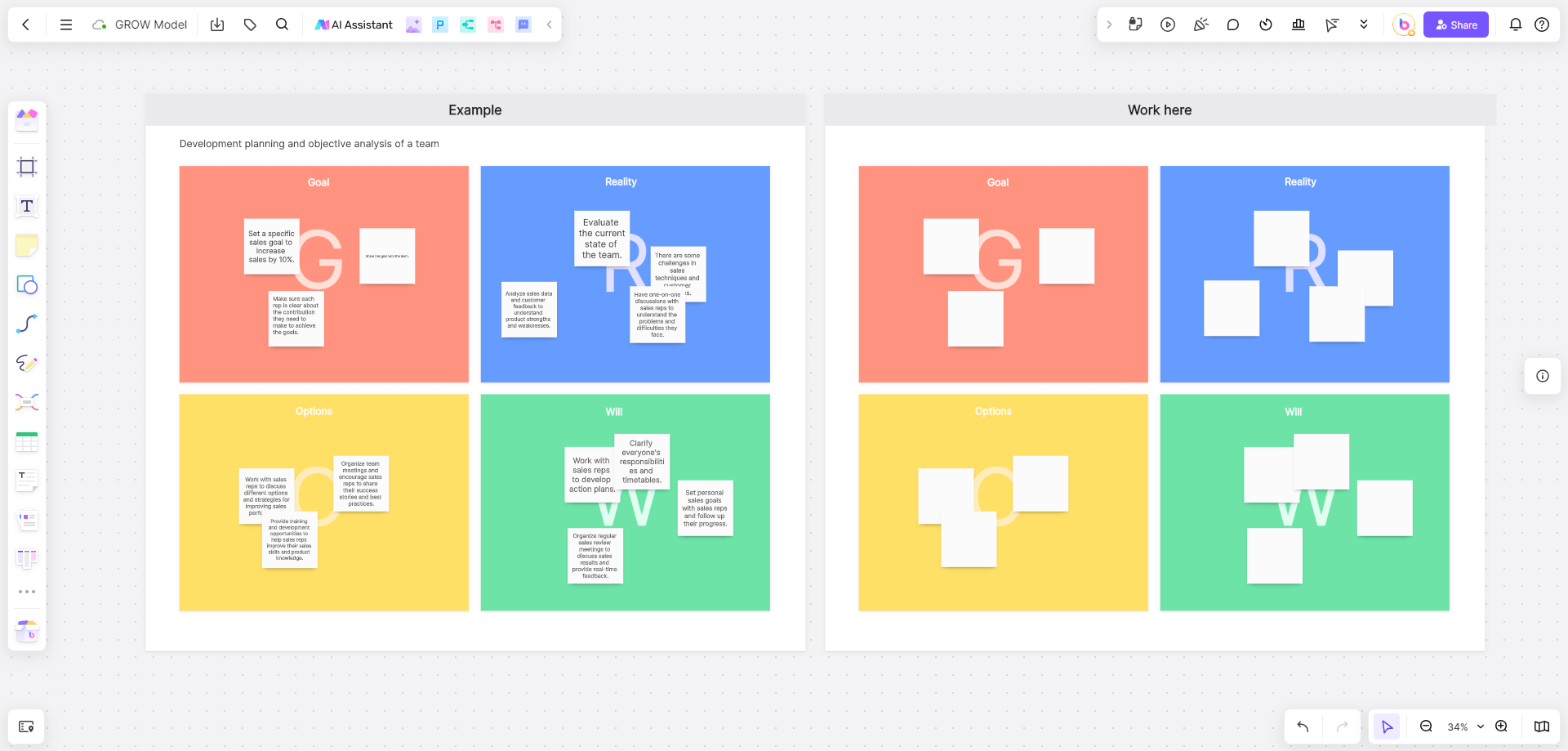1568x751 pixels.
Task: Click the Share button
Action: click(1456, 25)
